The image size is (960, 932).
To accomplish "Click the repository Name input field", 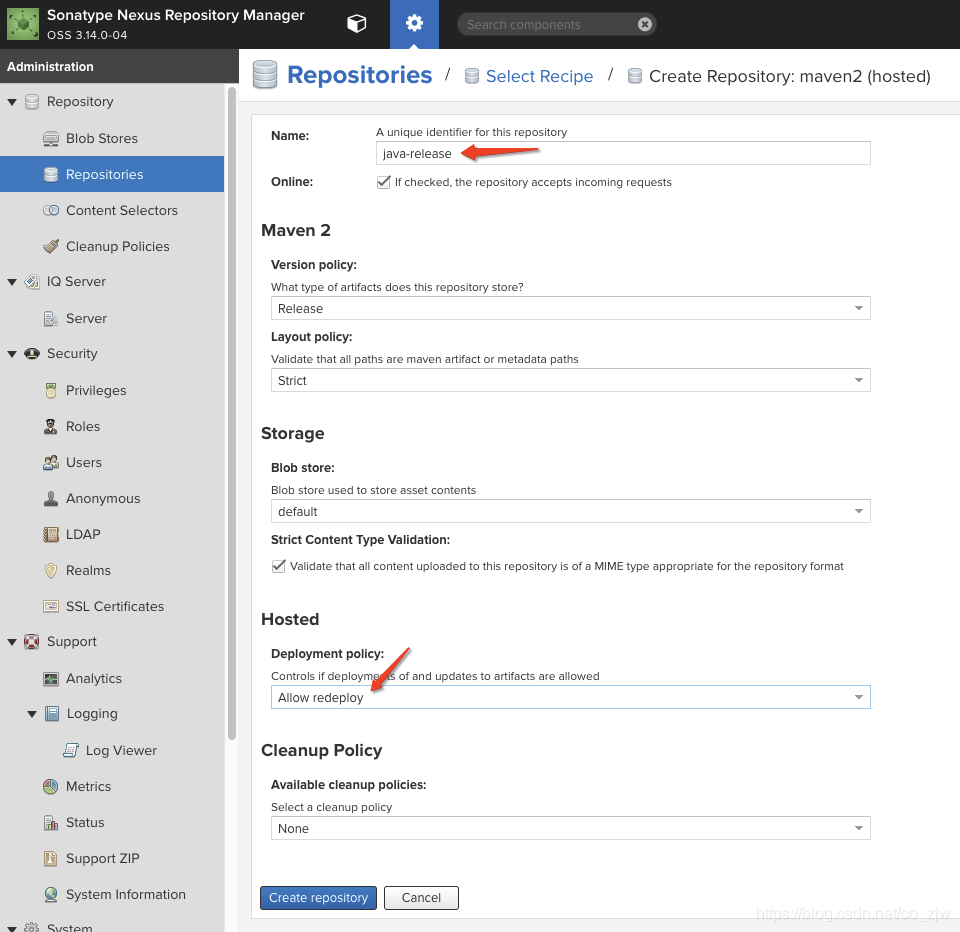I will 623,153.
